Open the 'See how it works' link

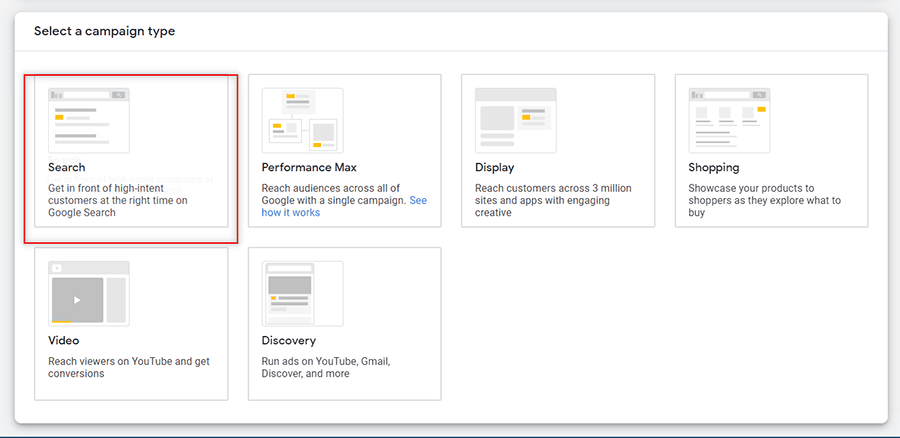[x=344, y=207]
